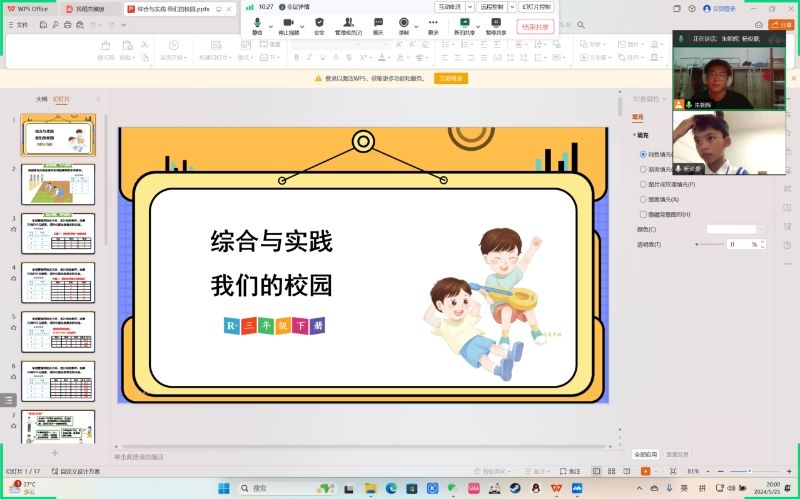Expand the more options menu in meeting toolbar

pyautogui.click(x=433, y=22)
